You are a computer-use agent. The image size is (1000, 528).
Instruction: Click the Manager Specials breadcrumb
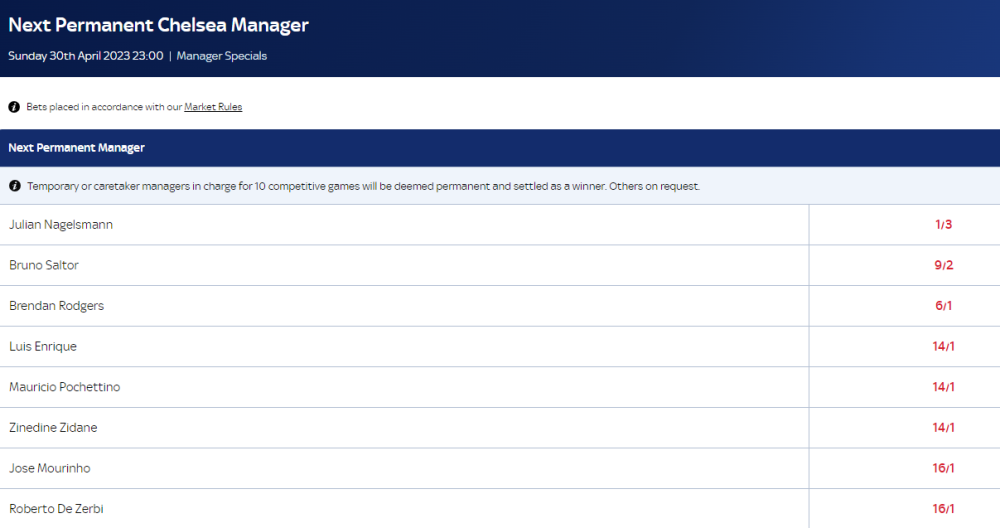pyautogui.click(x=222, y=56)
